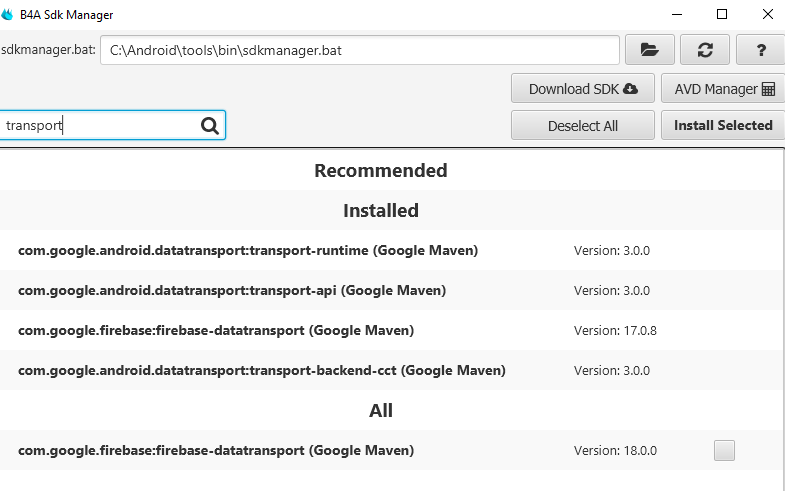Select the transport-api package row
The image size is (785, 491).
232,290
